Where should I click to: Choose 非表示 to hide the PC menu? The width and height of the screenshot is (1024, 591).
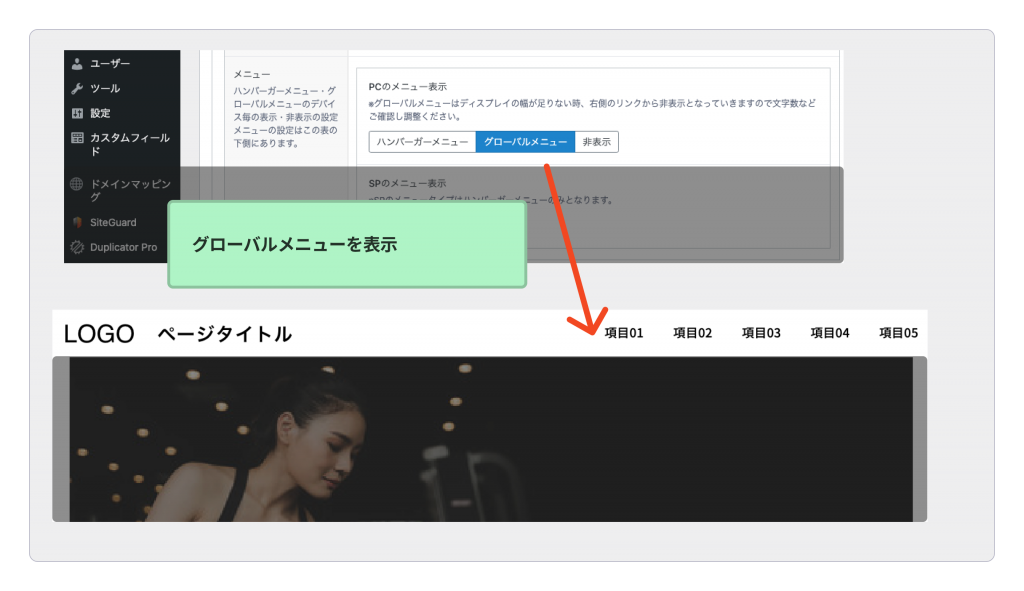pos(597,142)
